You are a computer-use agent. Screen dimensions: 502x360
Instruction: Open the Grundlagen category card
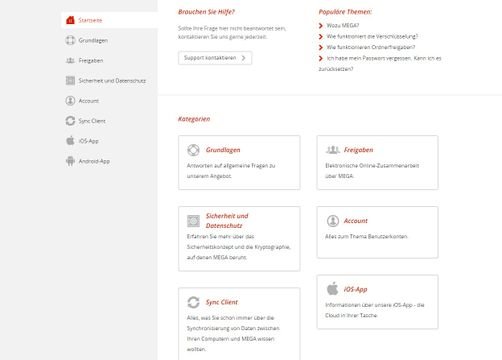tap(239, 163)
